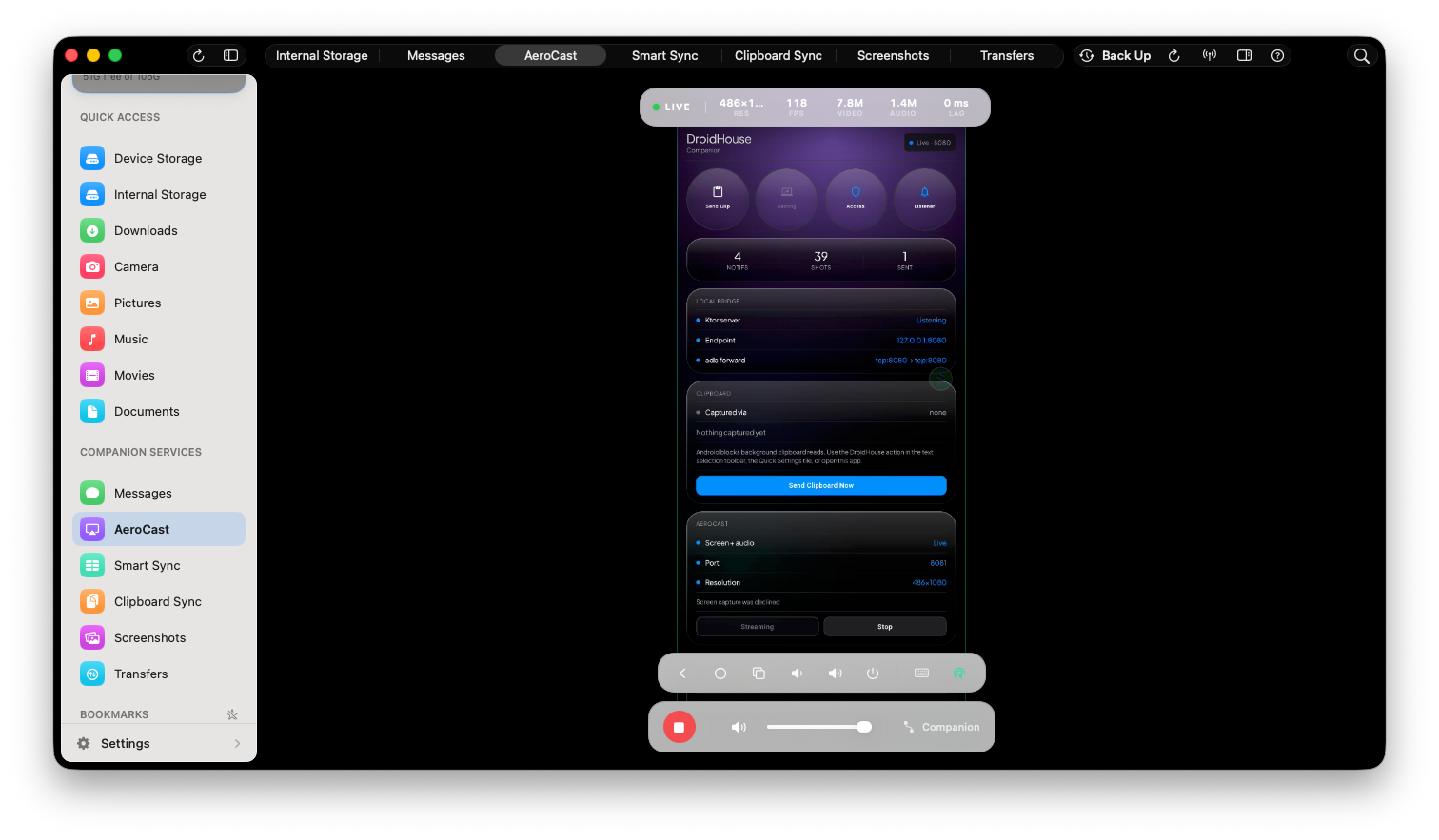Switch to the Internal Storage tab
Screen dimensions: 1439x840
point(322,56)
